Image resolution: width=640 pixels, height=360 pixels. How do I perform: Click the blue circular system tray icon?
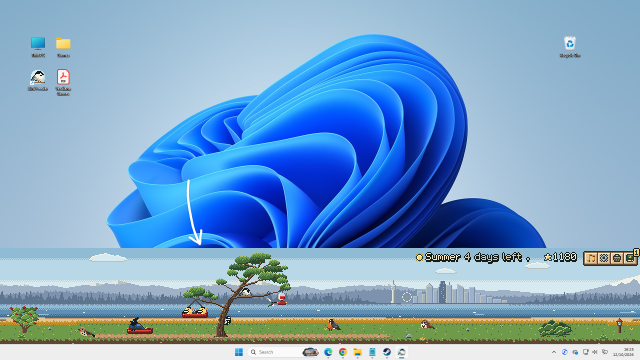564,352
